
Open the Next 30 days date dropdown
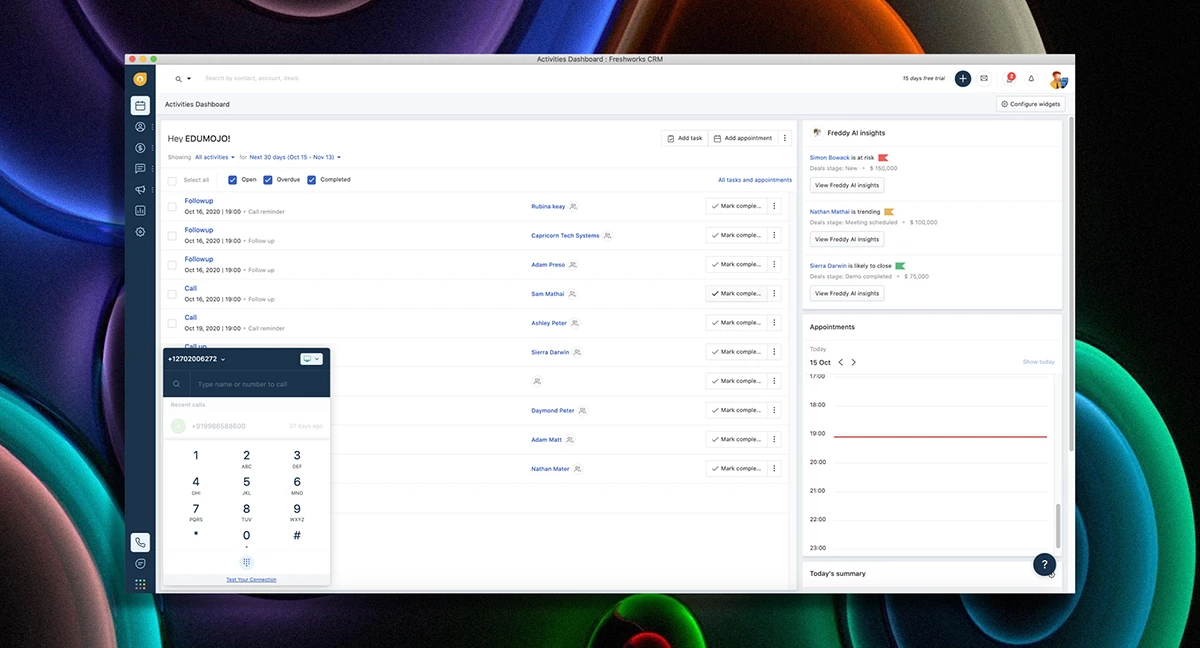295,157
